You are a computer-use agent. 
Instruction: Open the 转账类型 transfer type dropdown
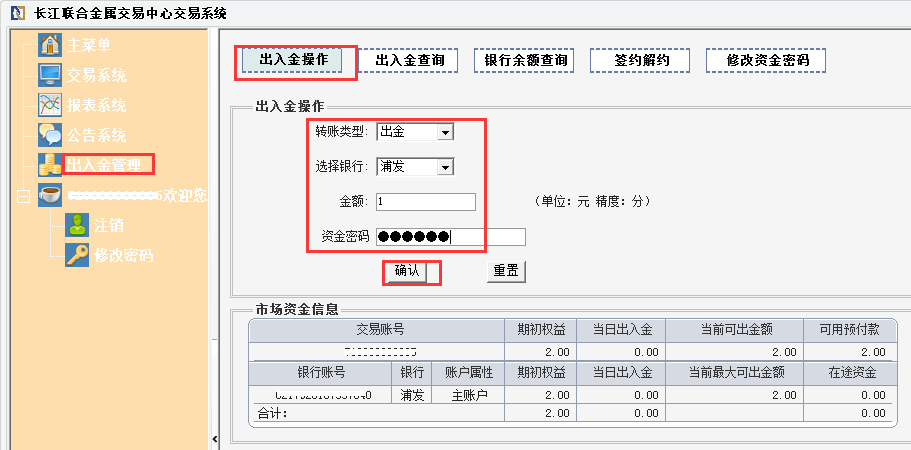[446, 132]
